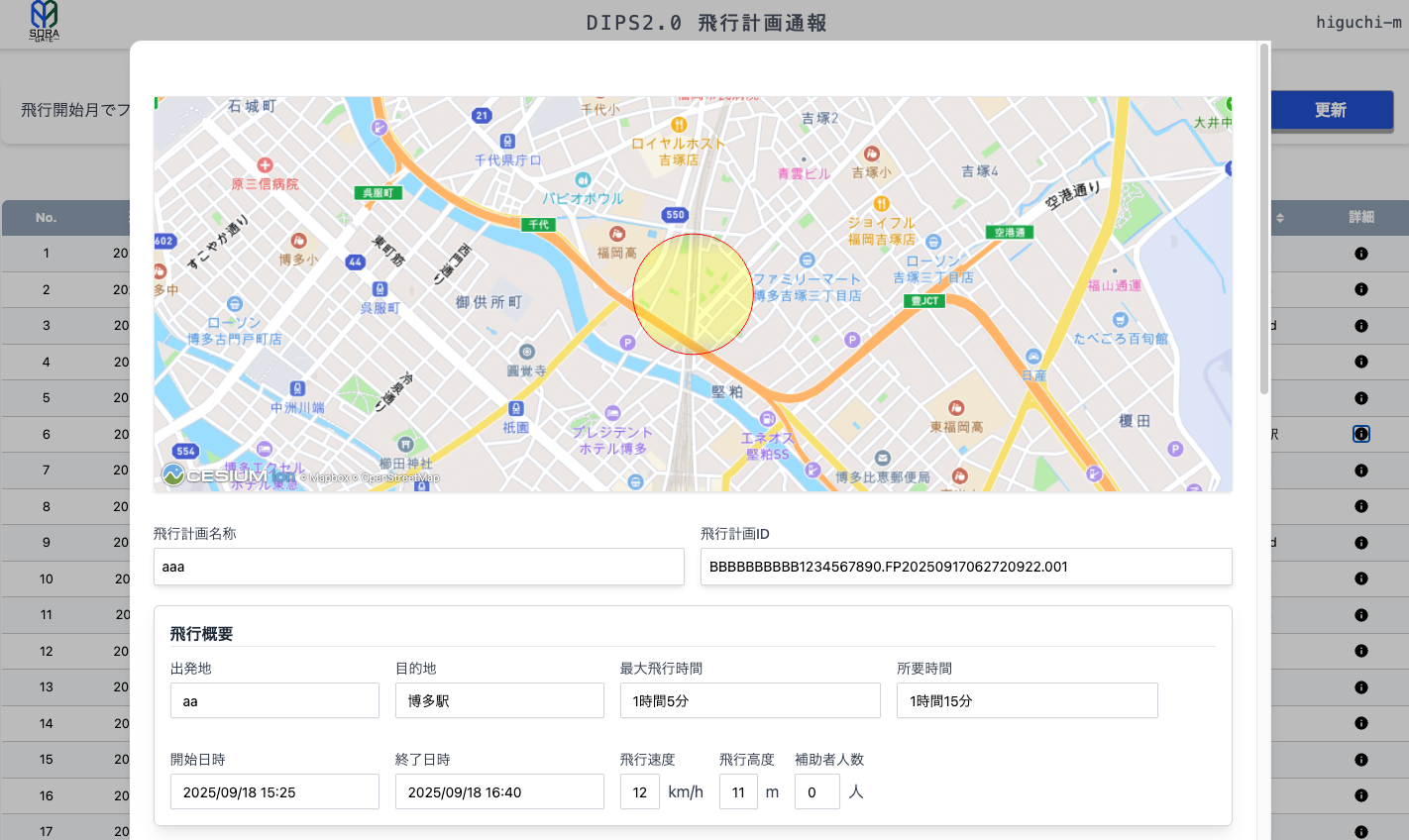
Task: Open details info icon for row 14
Action: coord(1360,723)
